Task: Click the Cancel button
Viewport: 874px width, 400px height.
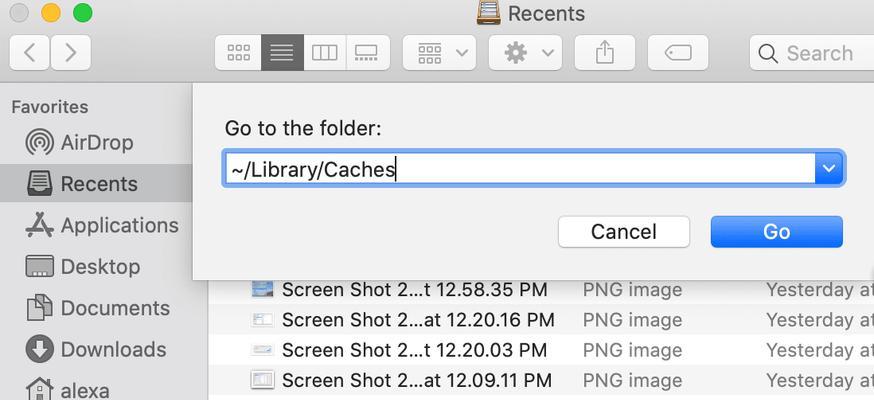Action: click(624, 232)
